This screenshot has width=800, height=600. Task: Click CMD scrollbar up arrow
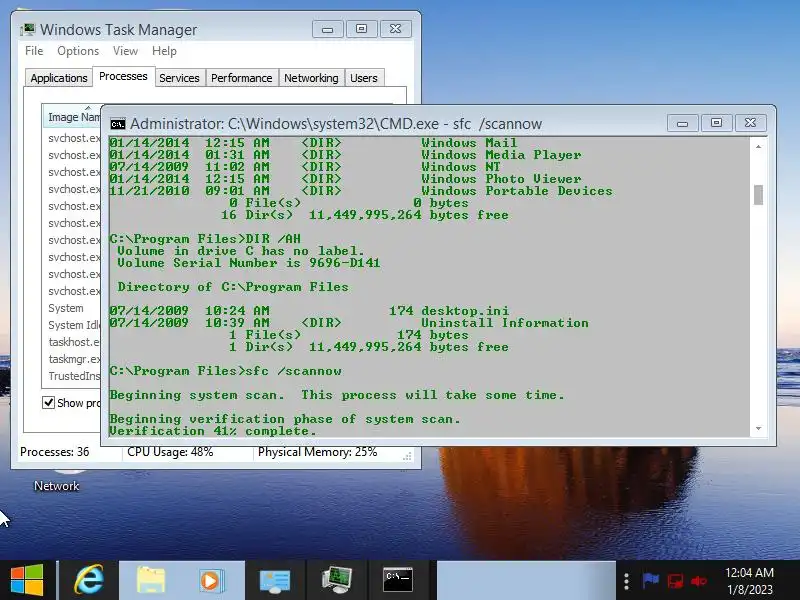tap(759, 146)
